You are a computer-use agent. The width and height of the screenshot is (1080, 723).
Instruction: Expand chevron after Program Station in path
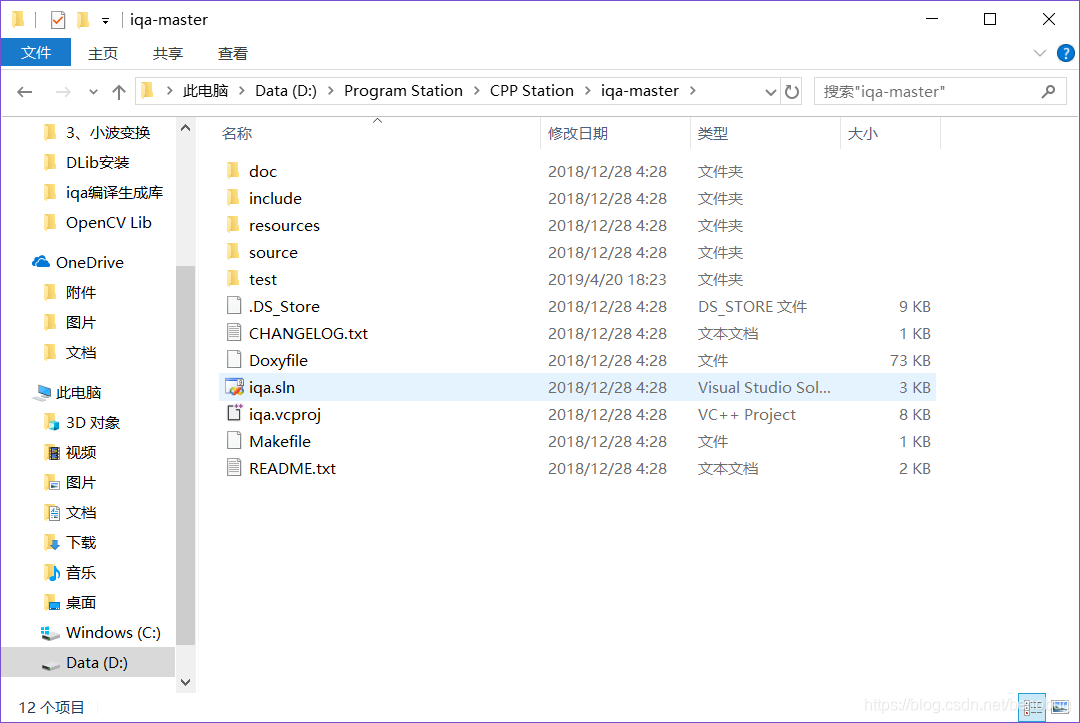477,91
